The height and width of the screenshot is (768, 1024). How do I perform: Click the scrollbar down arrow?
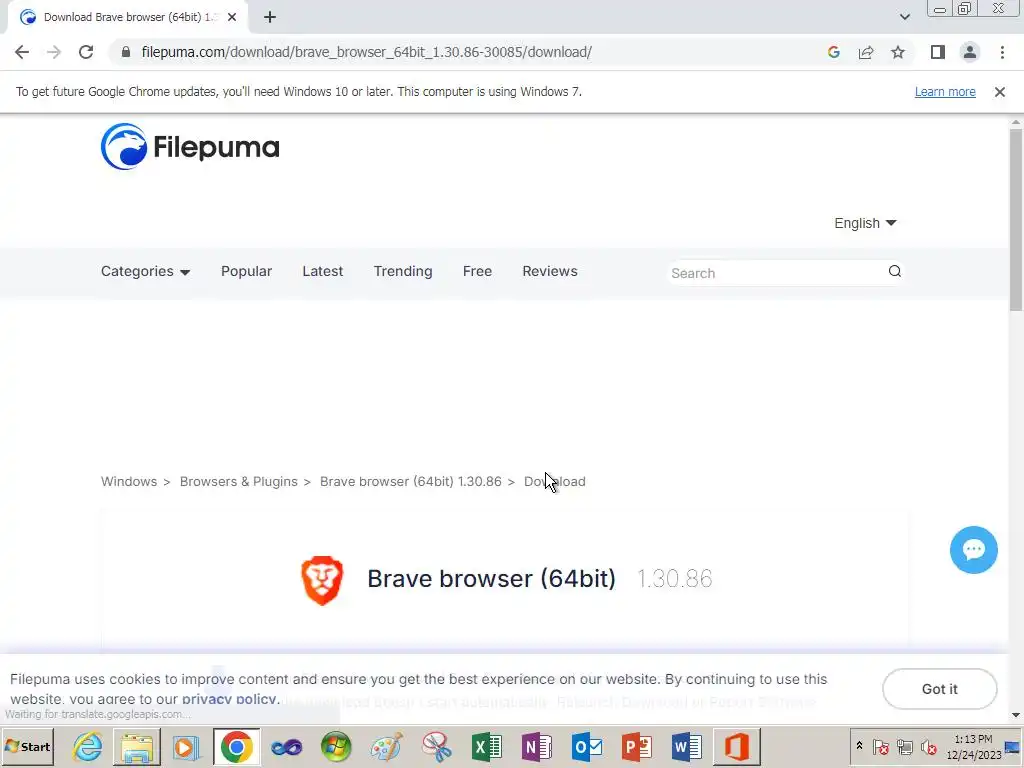tap(1016, 715)
